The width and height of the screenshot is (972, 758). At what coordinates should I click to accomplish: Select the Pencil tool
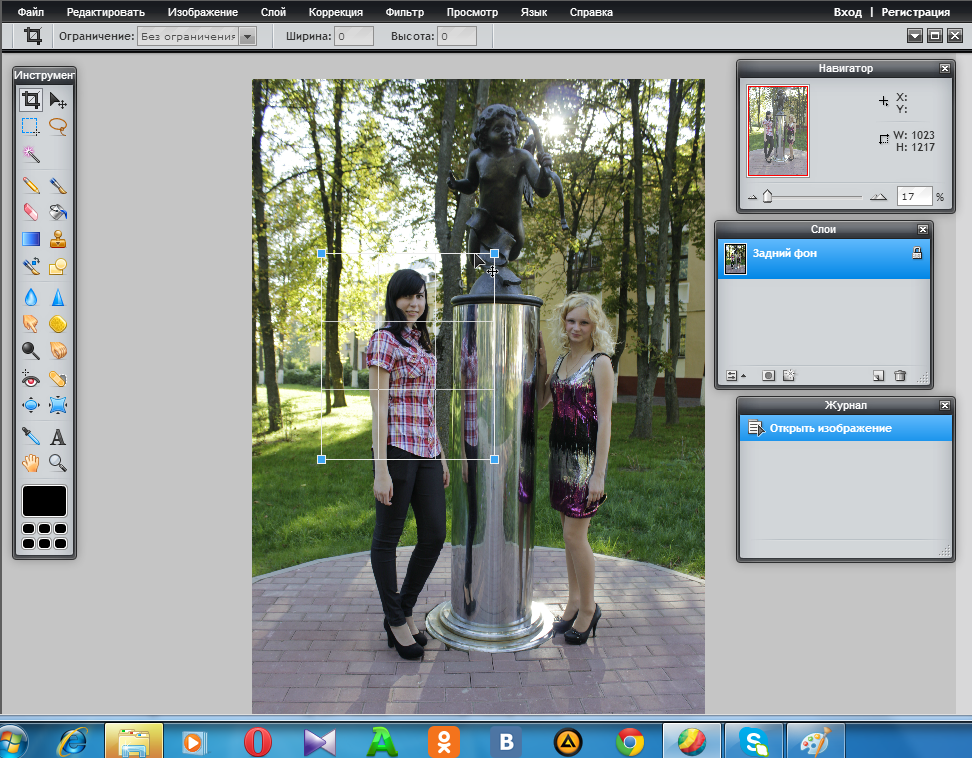[x=30, y=185]
